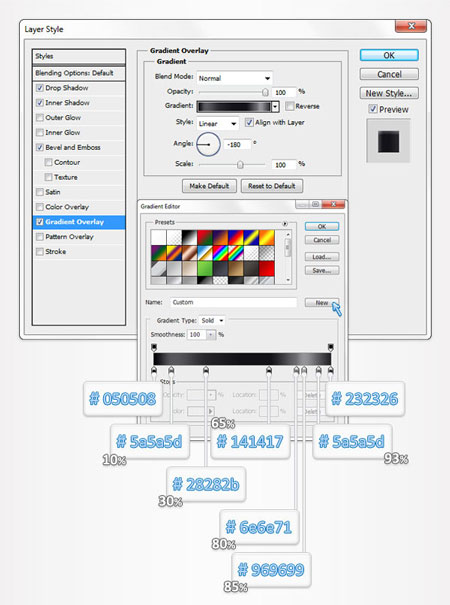This screenshot has width=450, height=605.
Task: Select the 65% color stop under gradient bar
Action: click(x=269, y=371)
